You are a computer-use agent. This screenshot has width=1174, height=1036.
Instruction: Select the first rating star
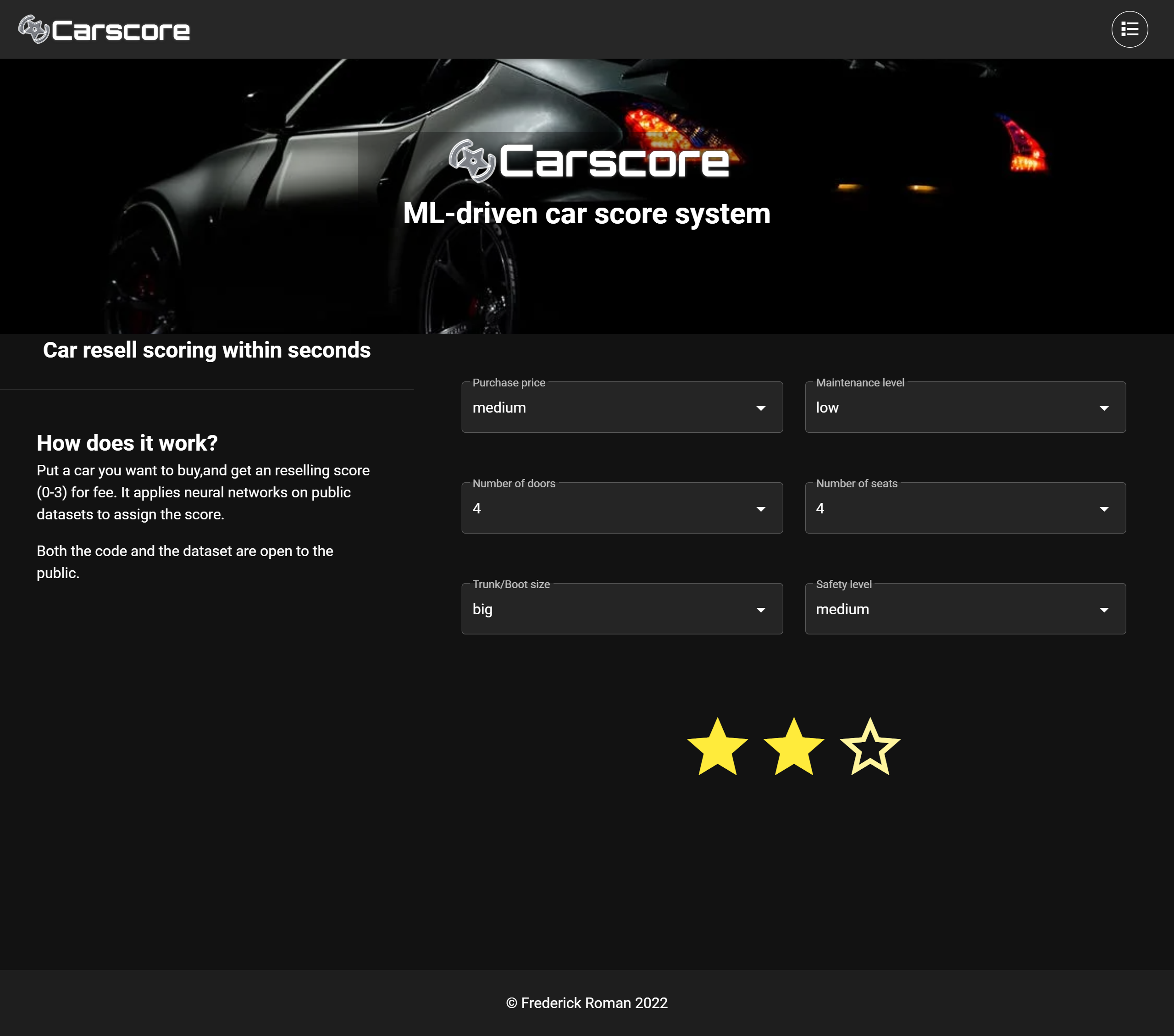tap(717, 747)
